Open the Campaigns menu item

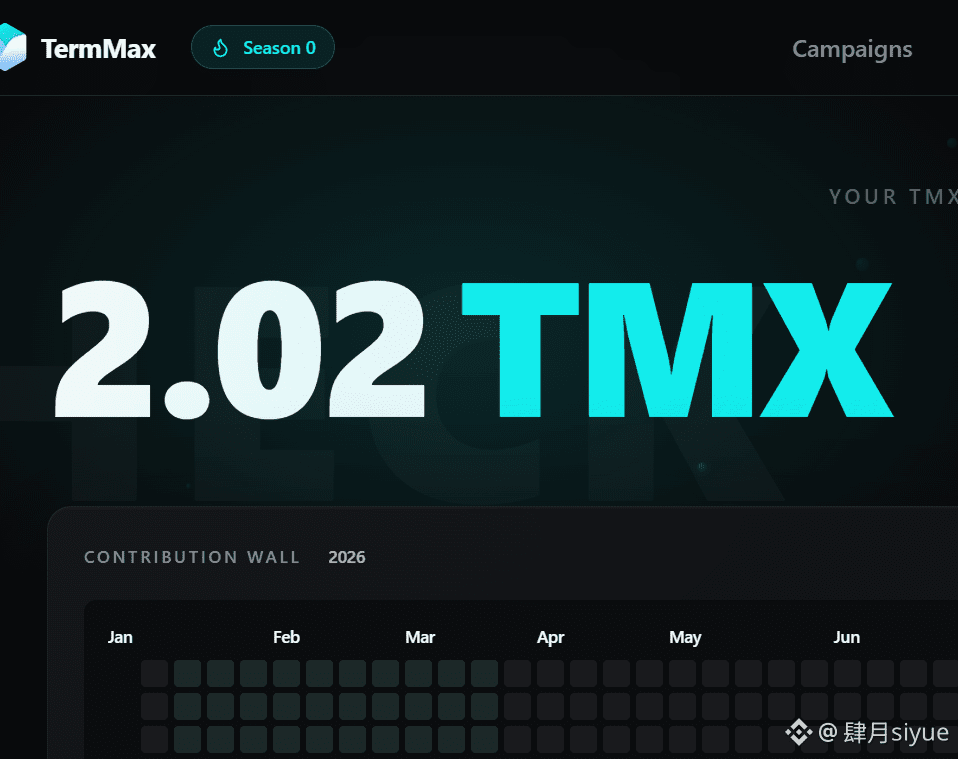click(852, 50)
